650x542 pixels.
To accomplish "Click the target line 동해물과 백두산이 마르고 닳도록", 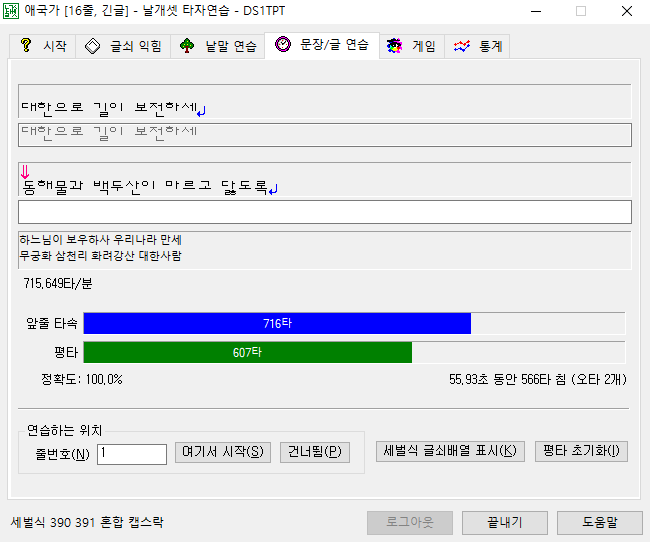I will pyautogui.click(x=145, y=187).
